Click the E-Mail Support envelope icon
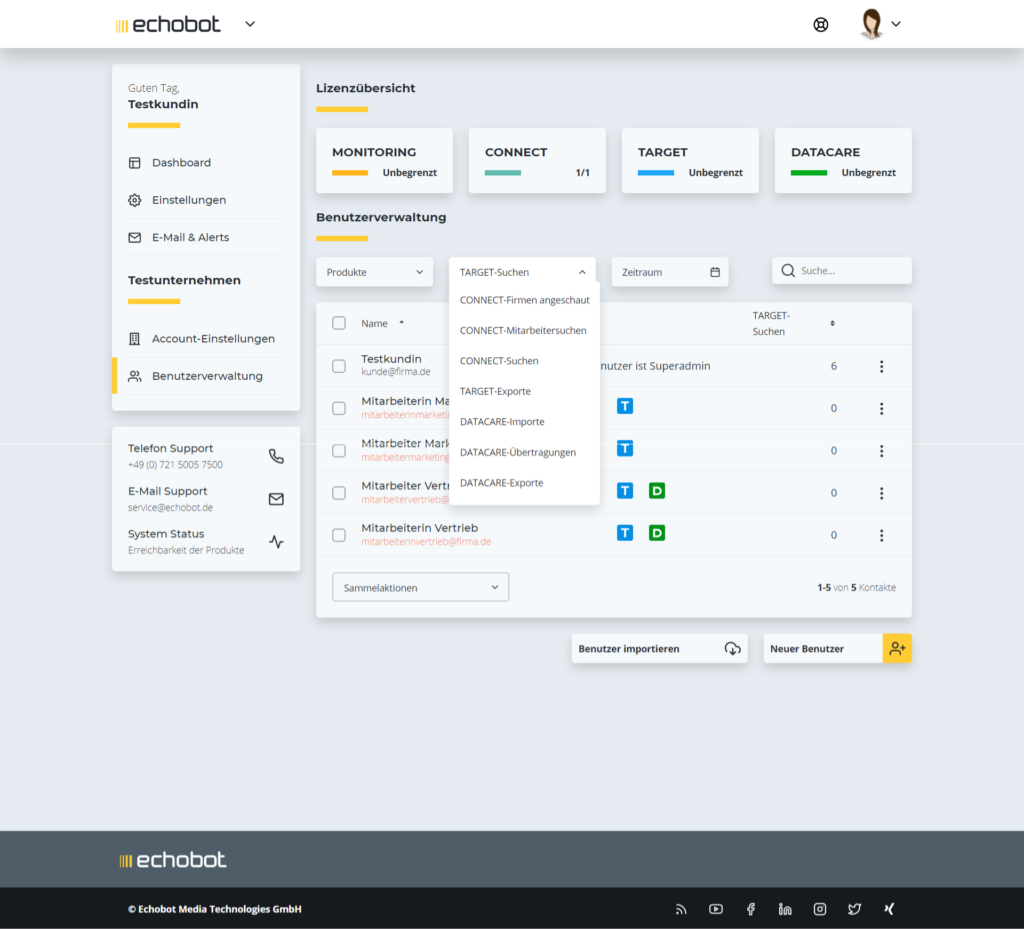The image size is (1024, 929). (x=276, y=499)
